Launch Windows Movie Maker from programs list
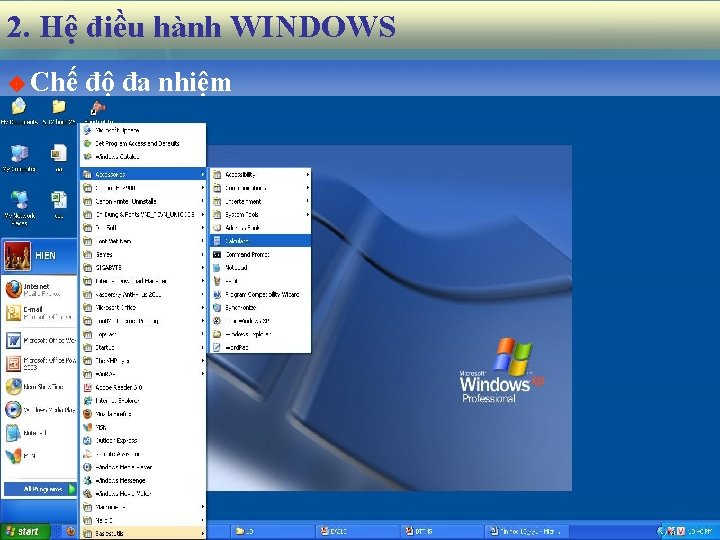 coord(143,494)
